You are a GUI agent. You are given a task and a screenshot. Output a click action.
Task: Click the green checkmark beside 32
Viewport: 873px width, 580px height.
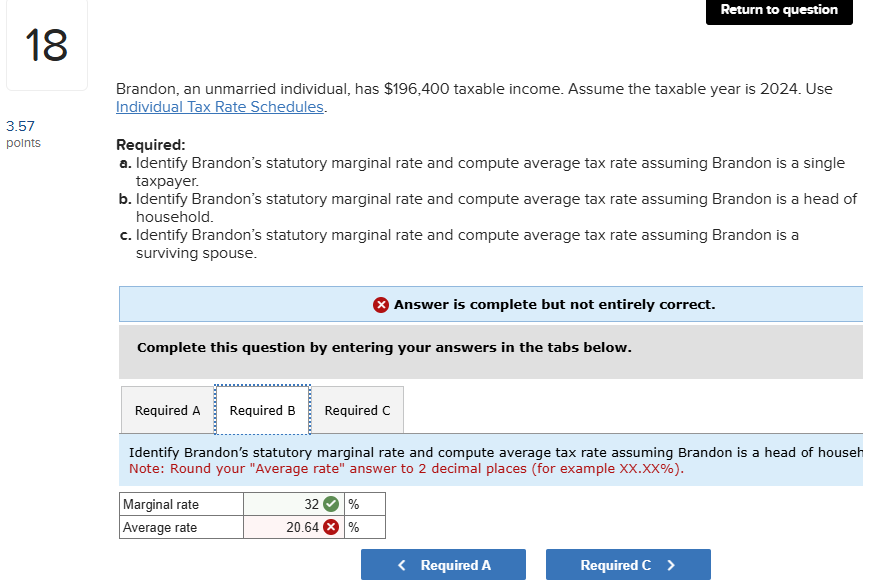(x=331, y=504)
